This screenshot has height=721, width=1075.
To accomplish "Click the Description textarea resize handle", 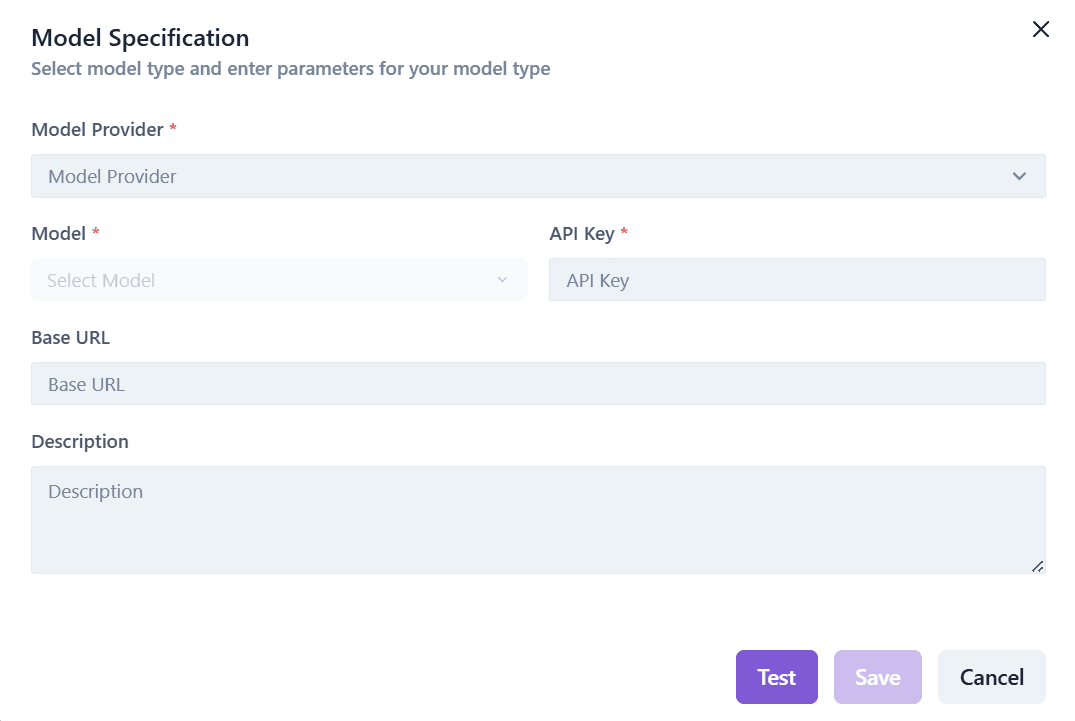I will pyautogui.click(x=1037, y=566).
